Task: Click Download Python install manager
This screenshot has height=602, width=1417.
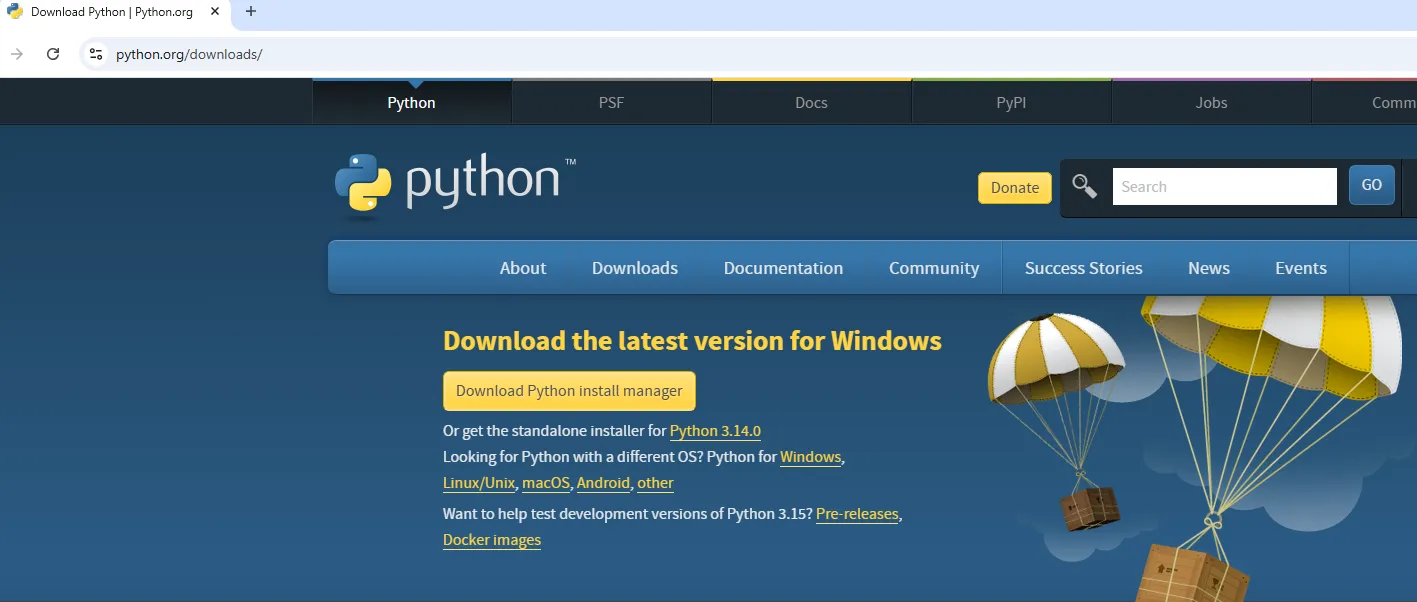Action: tap(568, 390)
